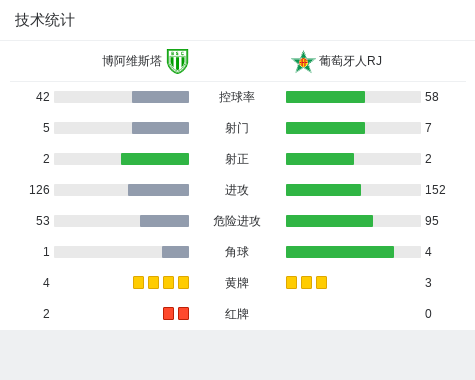Click the third yellow card of 葡萄牙人RJ

(x=321, y=282)
